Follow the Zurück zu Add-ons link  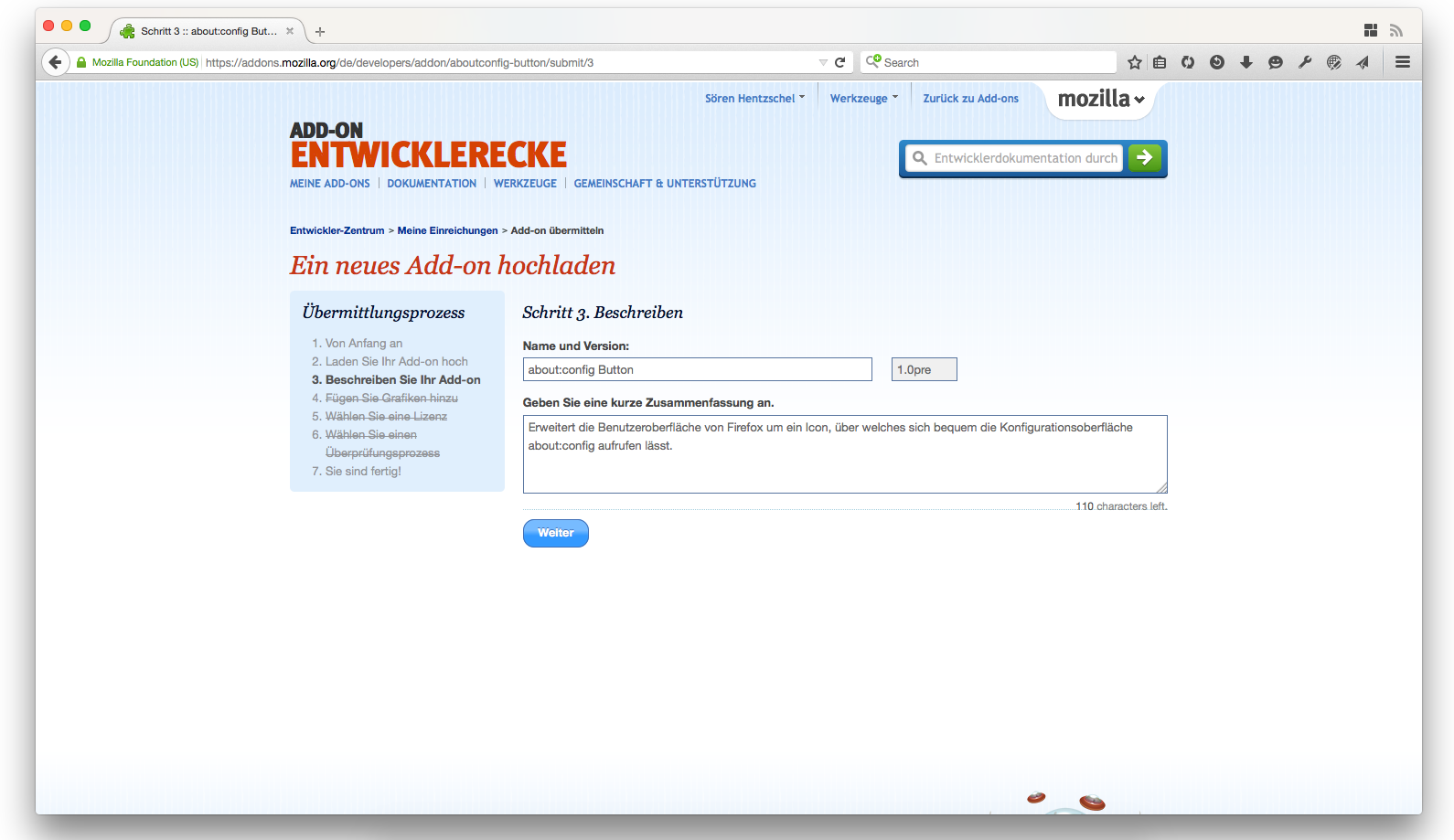click(970, 99)
